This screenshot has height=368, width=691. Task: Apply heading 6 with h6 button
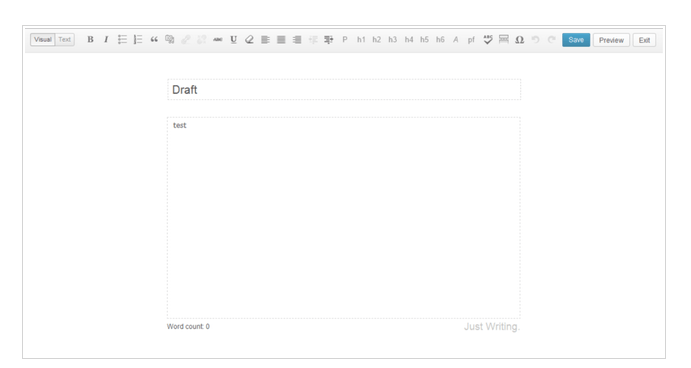[x=440, y=40]
